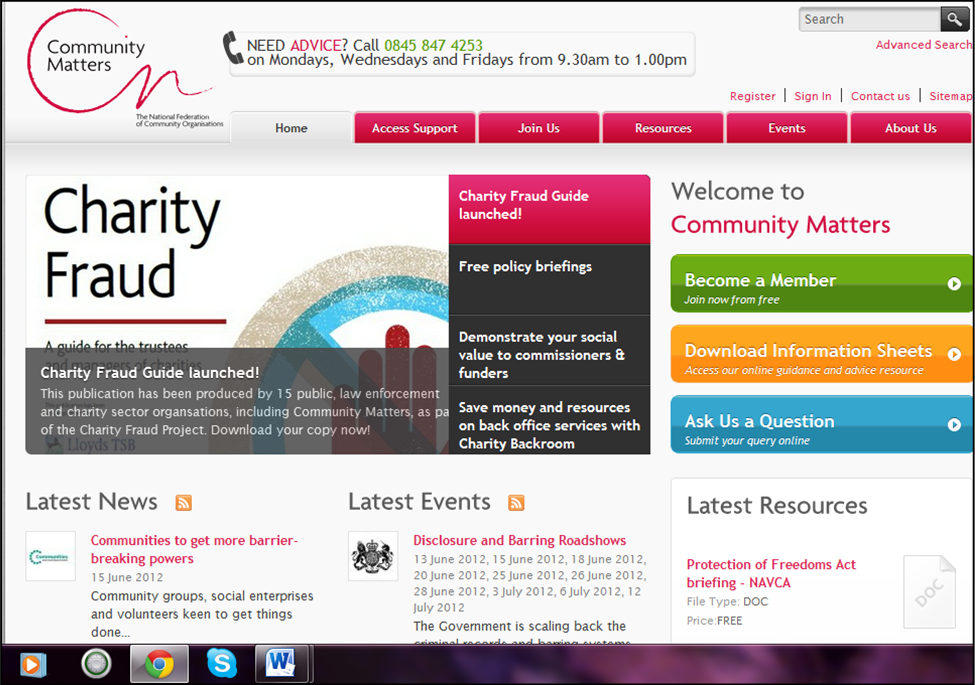The image size is (975, 685).
Task: Click the Register link
Action: tap(752, 96)
